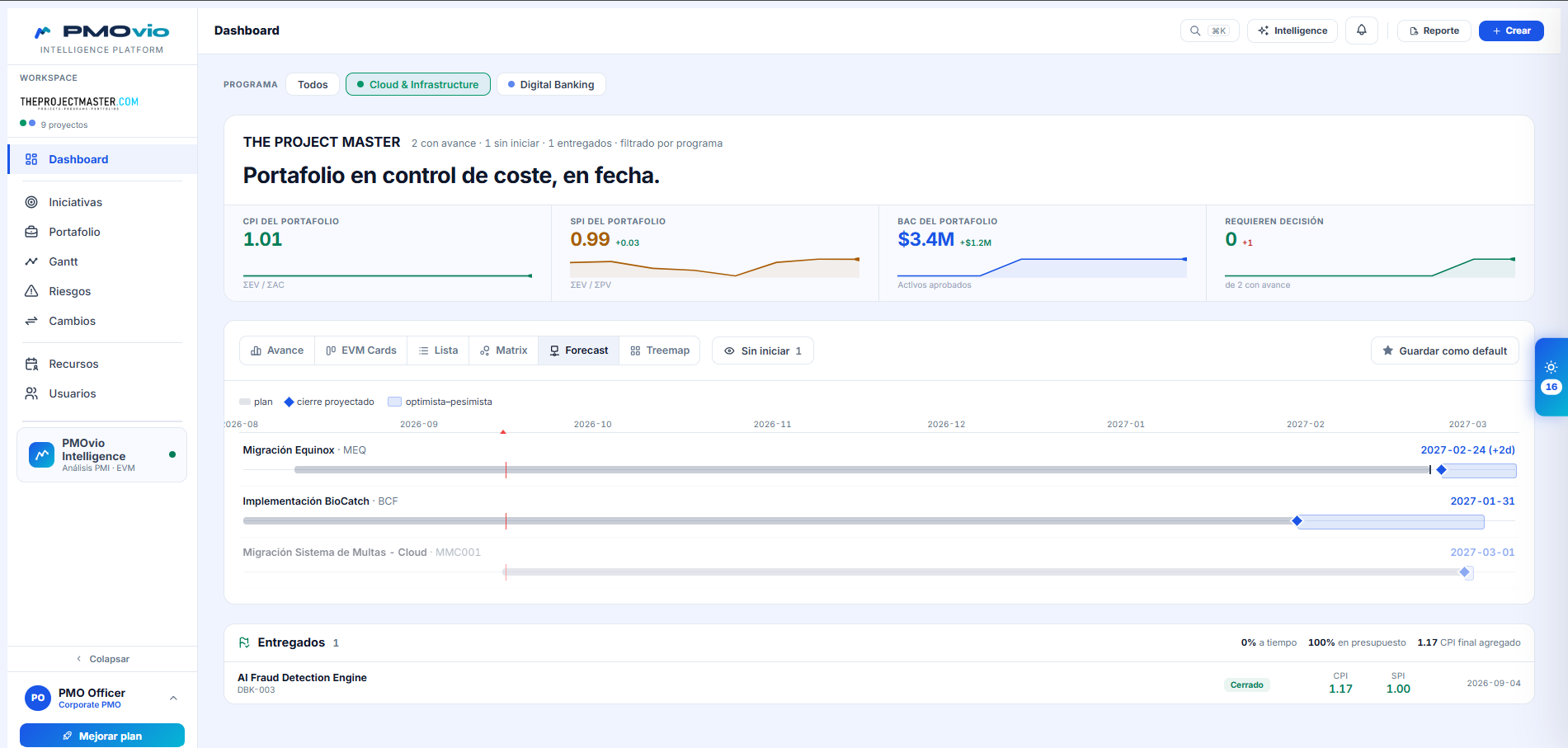Image resolution: width=1568 pixels, height=748 pixels.
Task: Click the 2027-02-24 (+2d) date label
Action: tap(1467, 449)
